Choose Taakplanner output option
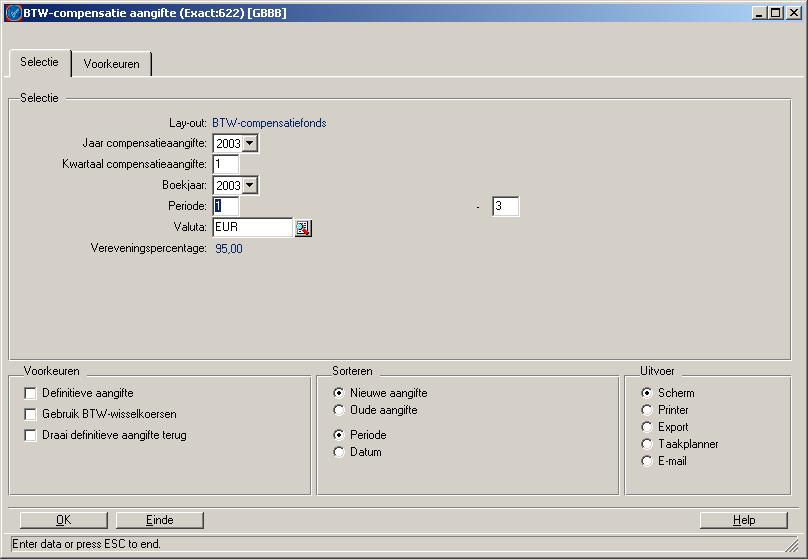 (647, 444)
